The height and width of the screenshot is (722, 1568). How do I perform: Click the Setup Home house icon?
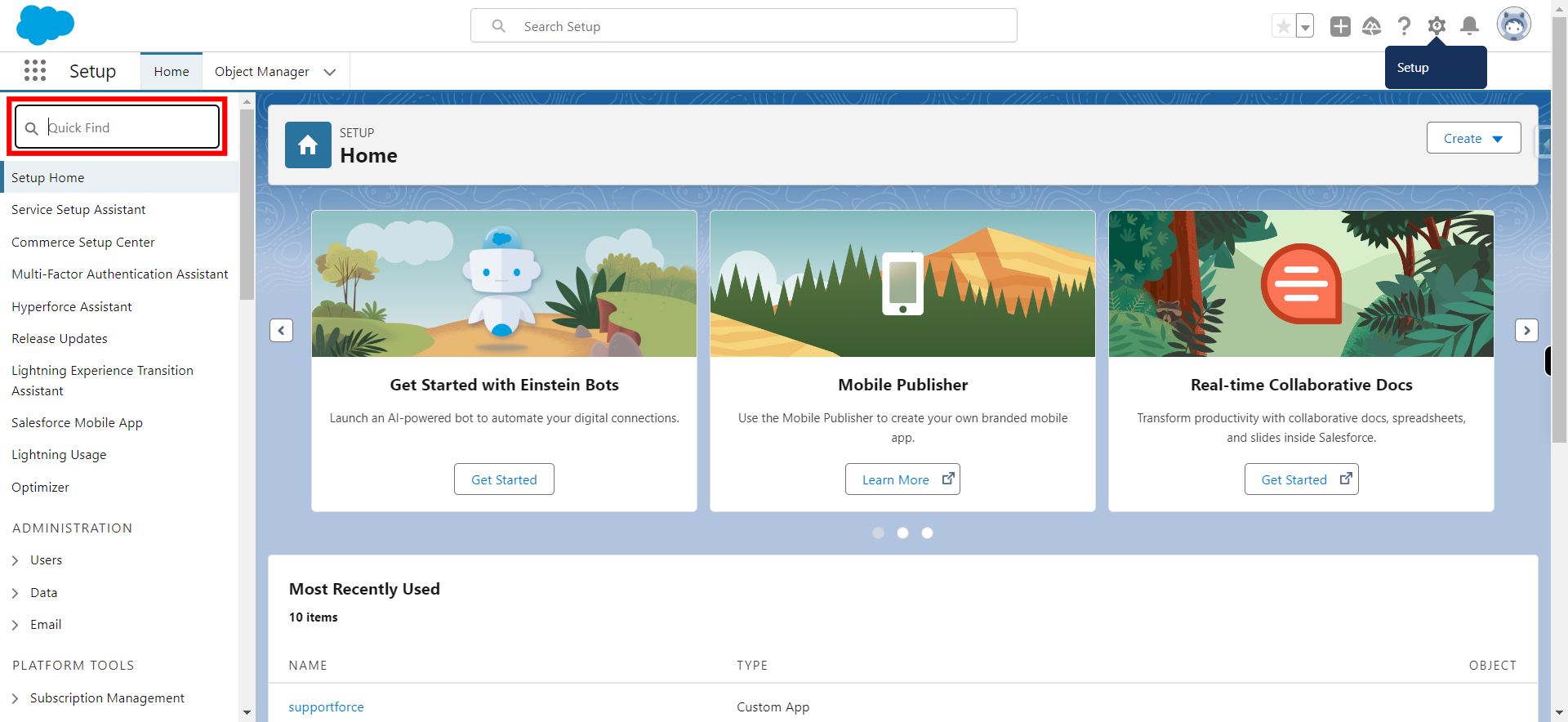point(308,145)
